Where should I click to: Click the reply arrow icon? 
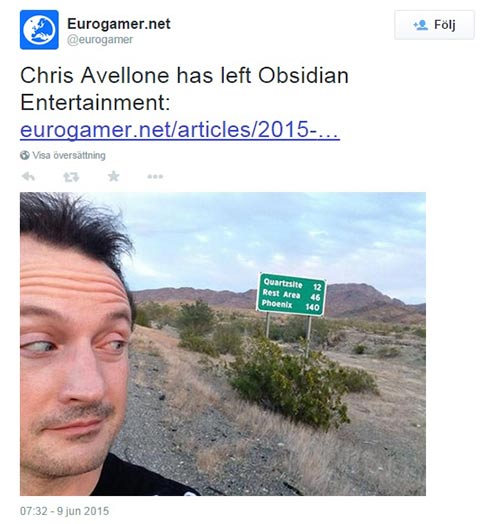(x=28, y=176)
